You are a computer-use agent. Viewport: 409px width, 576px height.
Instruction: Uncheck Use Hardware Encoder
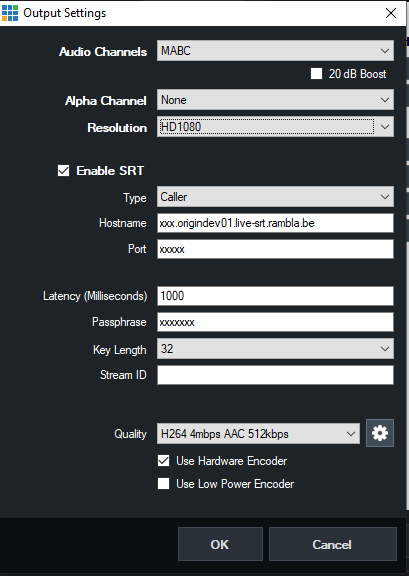pos(164,461)
